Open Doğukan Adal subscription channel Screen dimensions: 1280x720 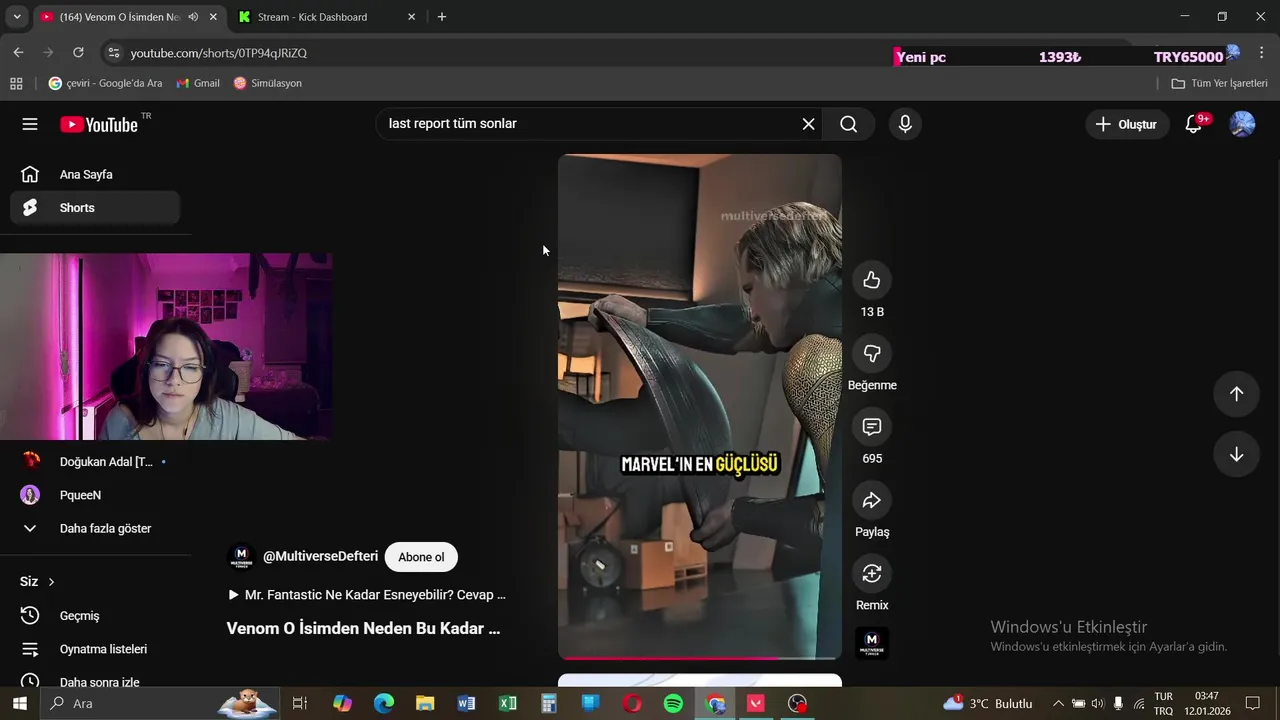[95, 462]
